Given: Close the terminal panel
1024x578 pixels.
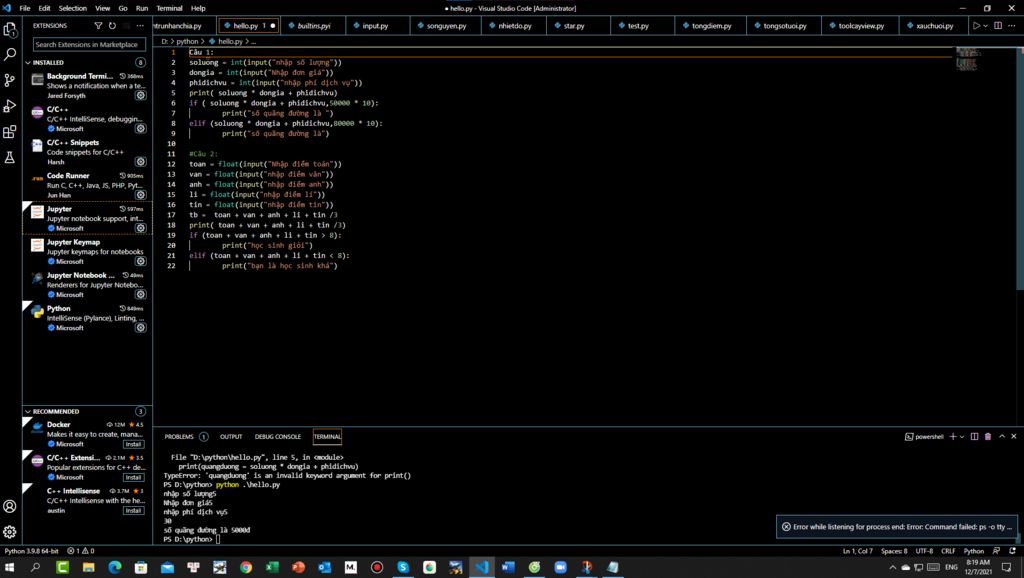Looking at the screenshot, I should [x=1014, y=436].
